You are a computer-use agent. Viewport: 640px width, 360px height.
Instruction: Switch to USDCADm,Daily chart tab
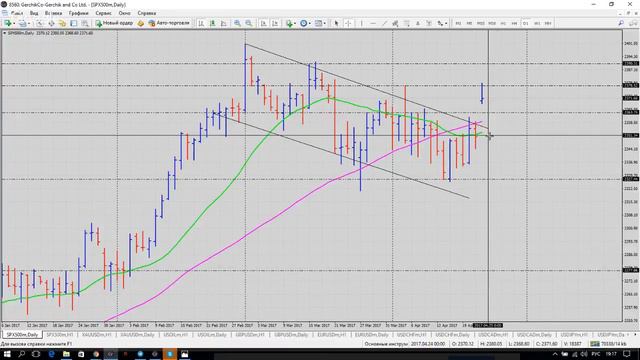(534, 335)
